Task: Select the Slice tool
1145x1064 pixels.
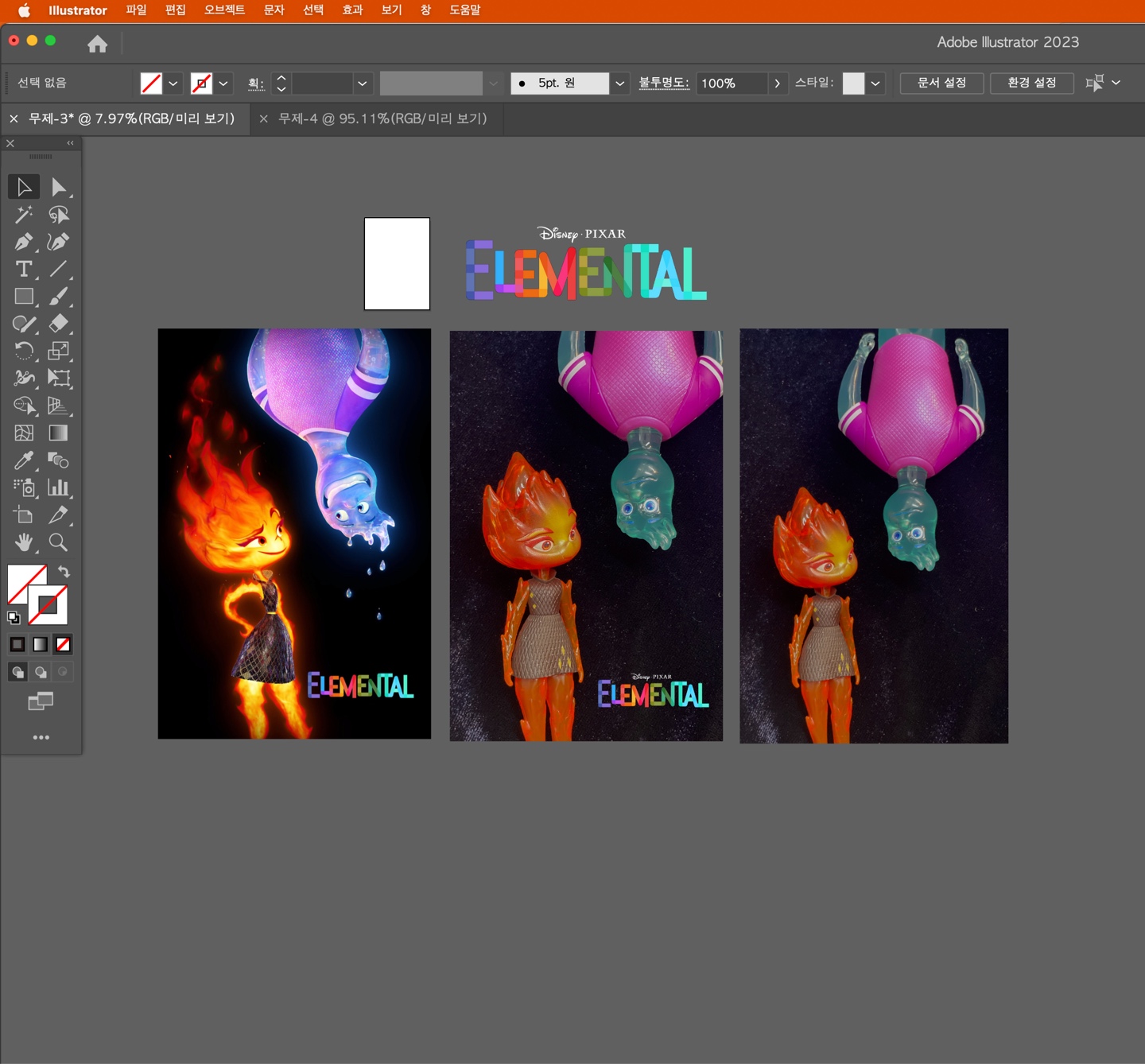Action: pos(59,515)
